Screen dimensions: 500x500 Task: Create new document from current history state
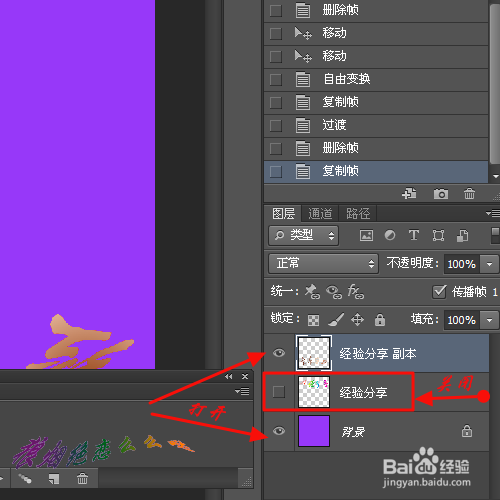click(409, 193)
